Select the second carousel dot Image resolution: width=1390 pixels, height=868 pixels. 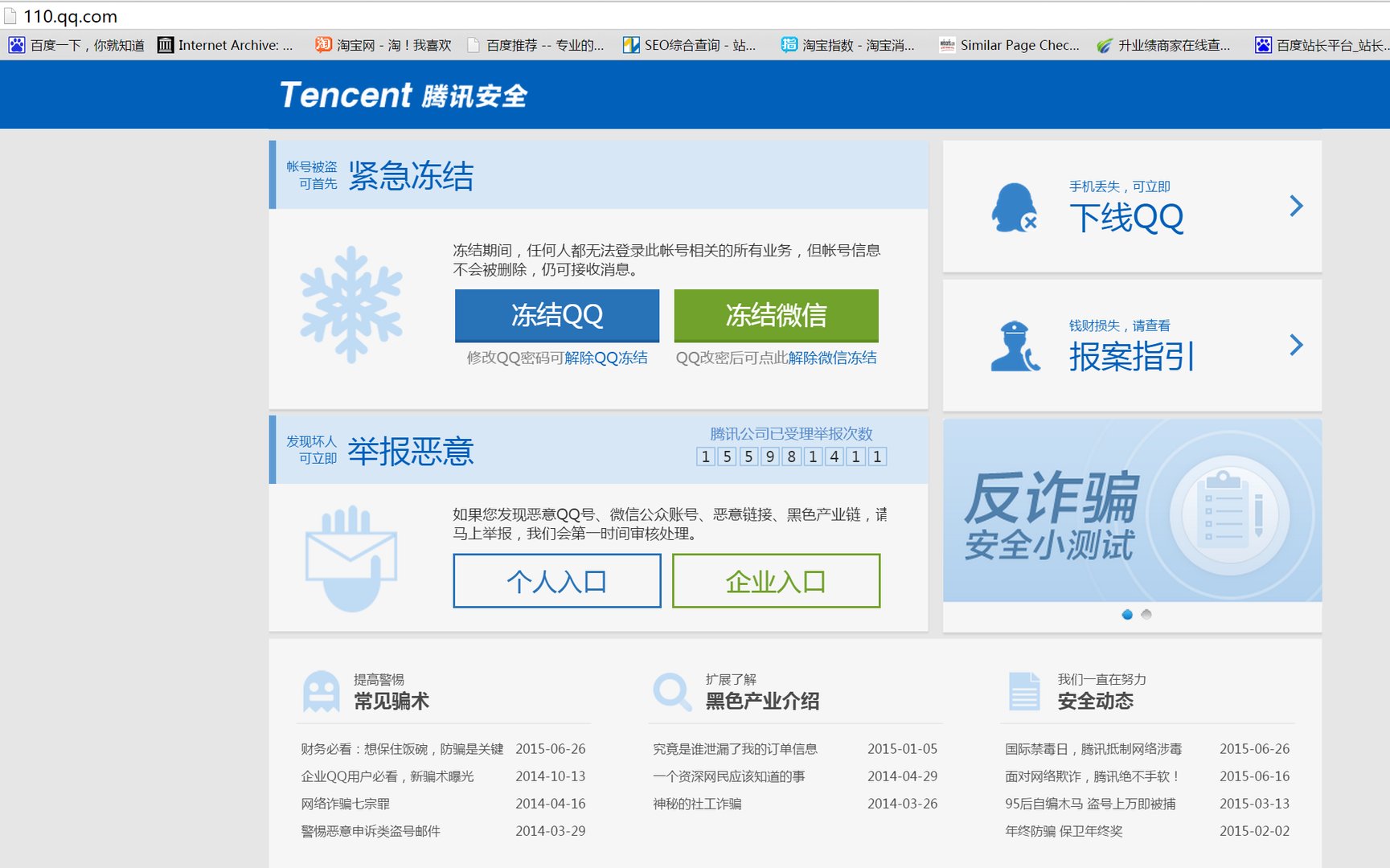[1146, 615]
